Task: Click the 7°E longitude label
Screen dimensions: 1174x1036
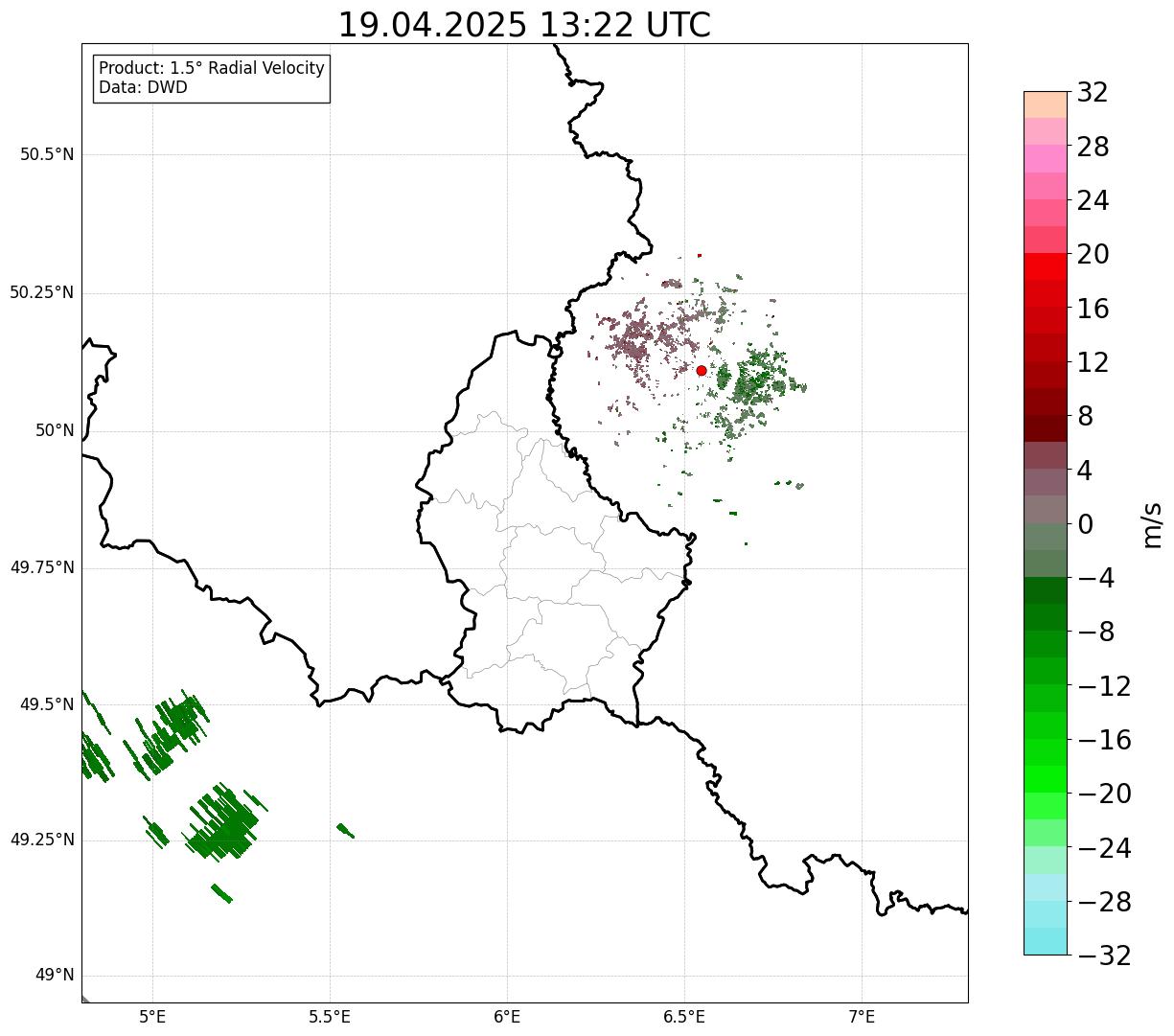Action: point(862,1017)
